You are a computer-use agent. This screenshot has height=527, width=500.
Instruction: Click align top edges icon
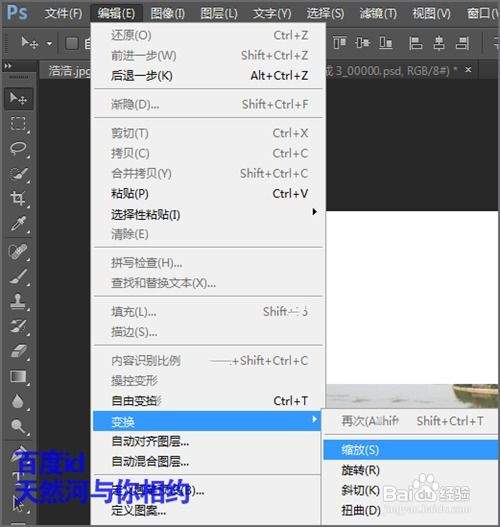339,43
